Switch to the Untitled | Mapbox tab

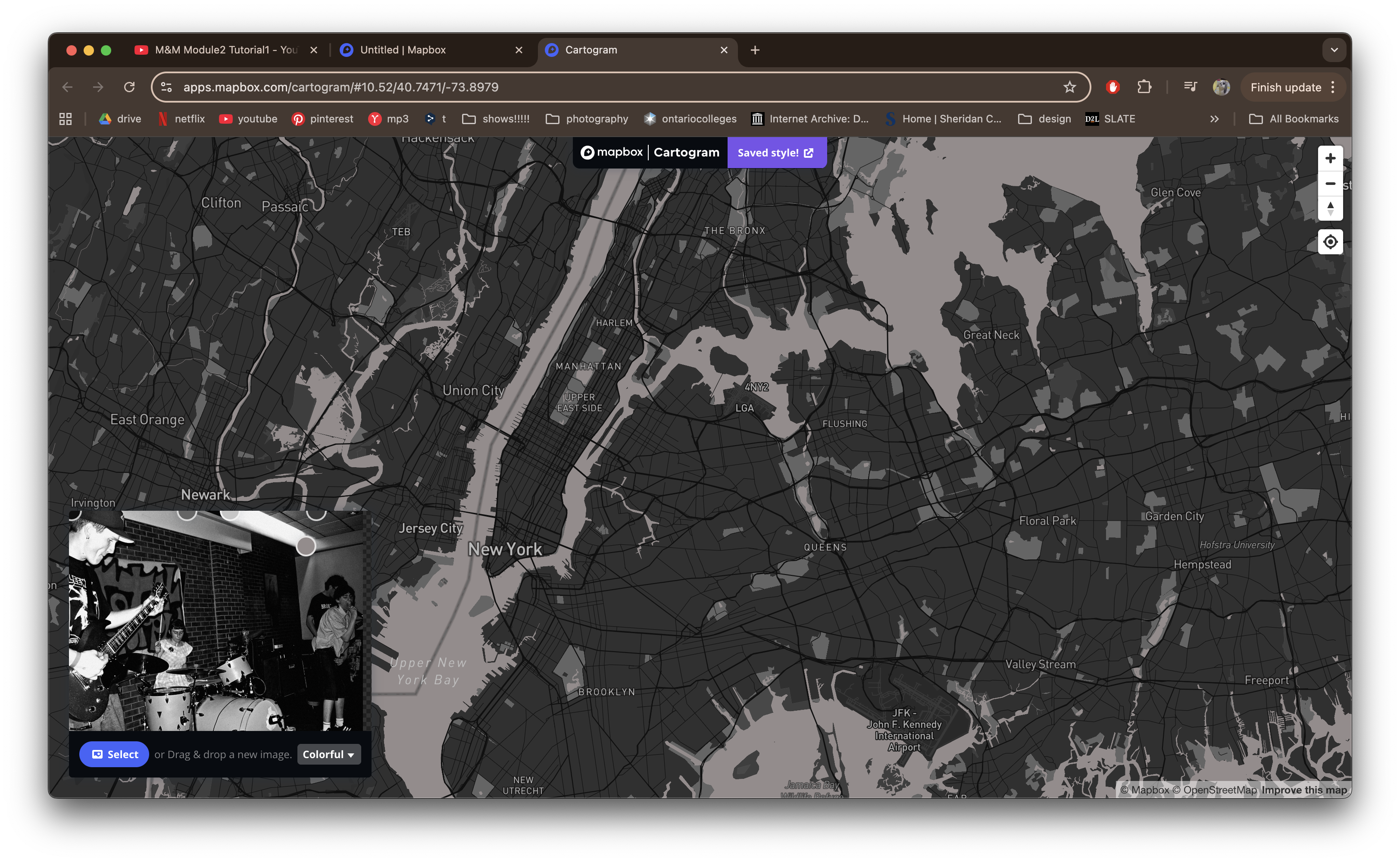pos(403,50)
